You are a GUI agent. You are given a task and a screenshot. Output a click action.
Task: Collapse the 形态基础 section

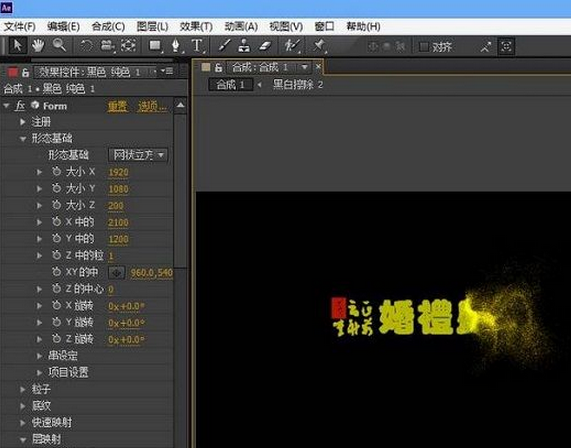pyautogui.click(x=23, y=139)
